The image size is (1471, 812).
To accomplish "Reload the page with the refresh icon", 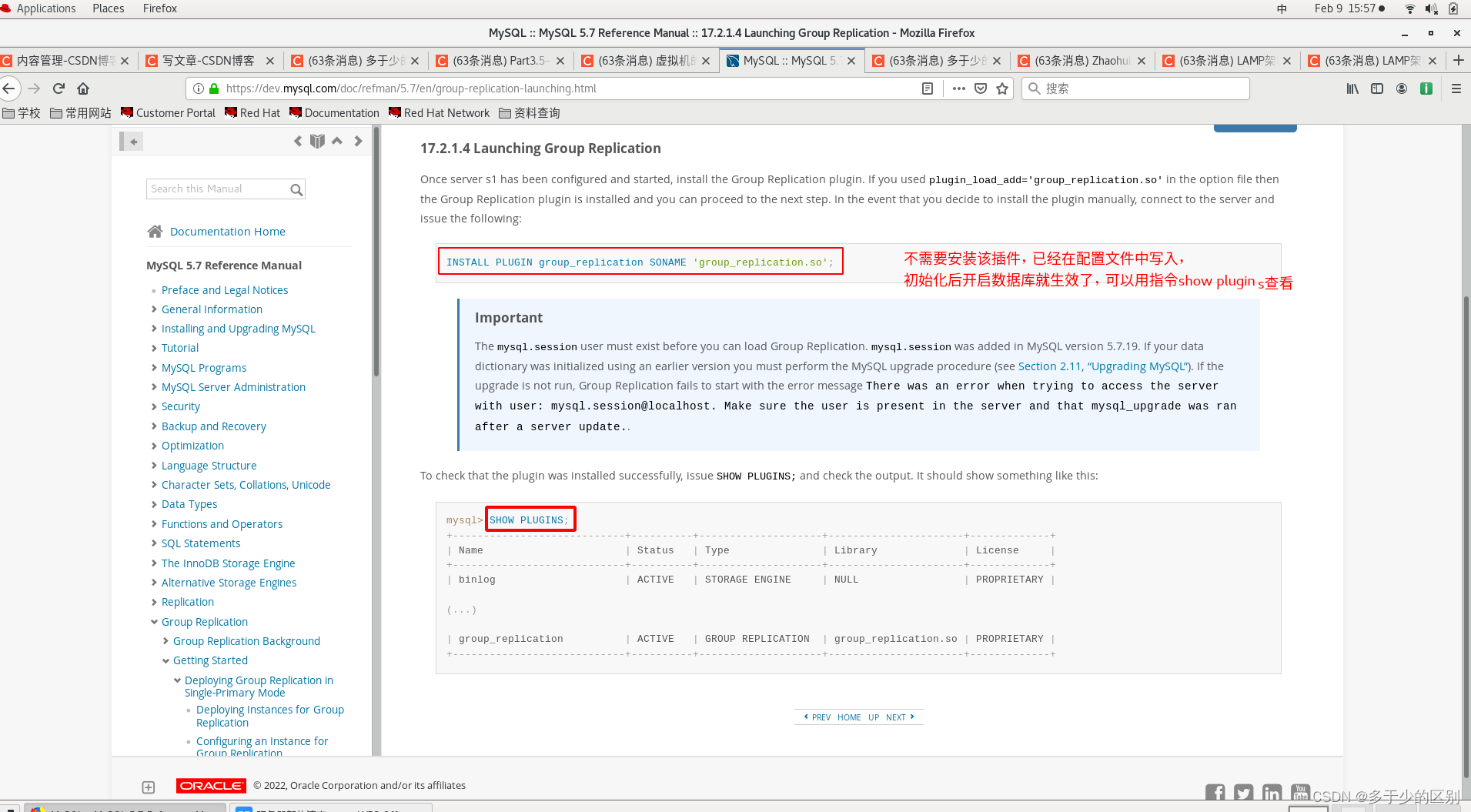I will pos(59,89).
